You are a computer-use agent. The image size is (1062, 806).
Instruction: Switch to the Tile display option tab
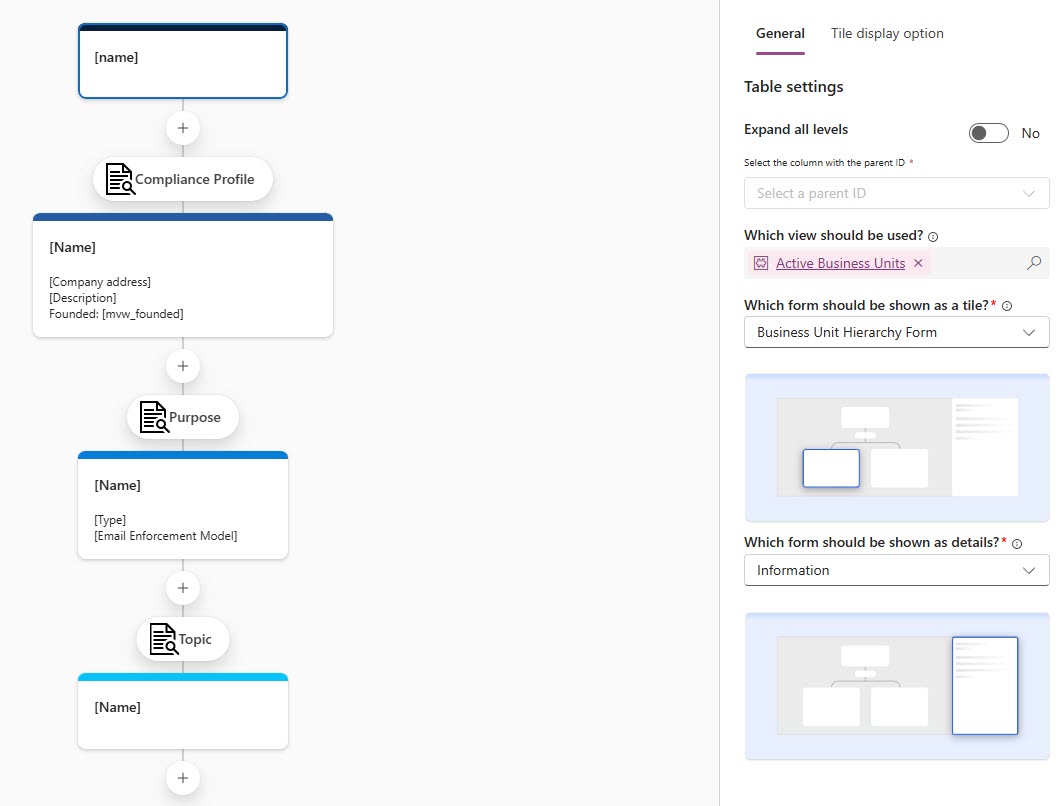887,33
